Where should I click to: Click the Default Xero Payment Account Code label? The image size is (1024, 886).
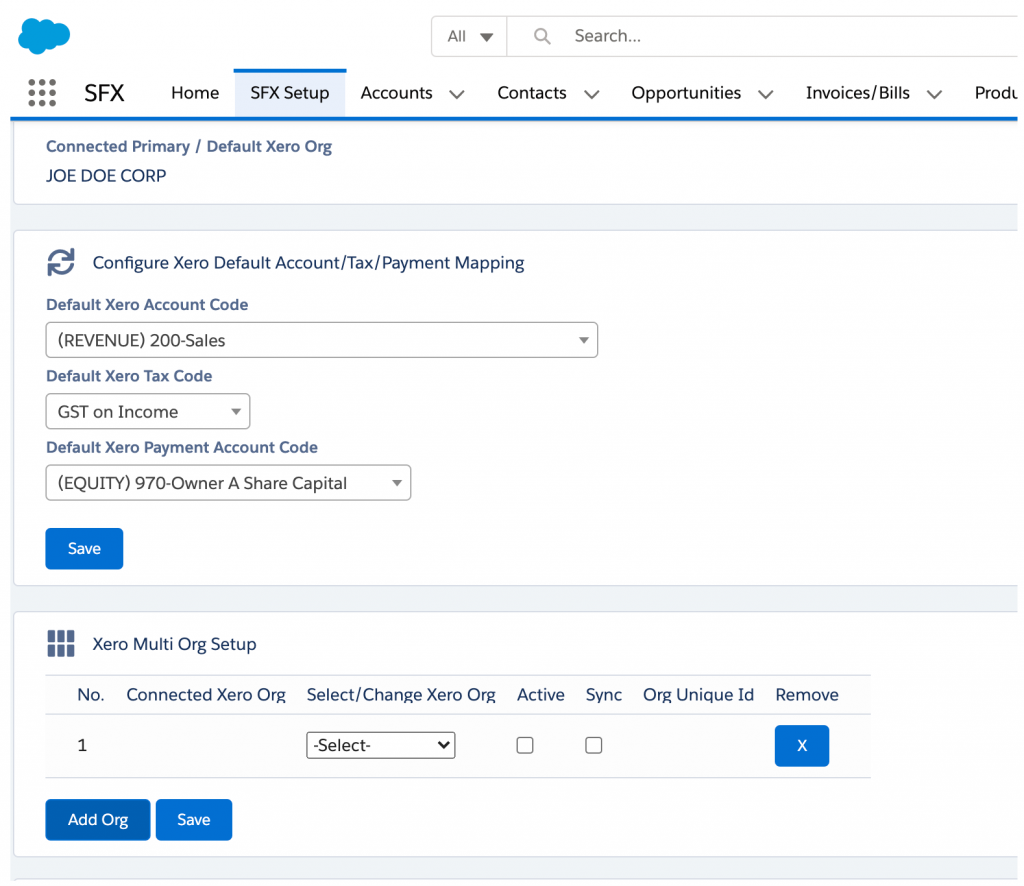(x=182, y=447)
